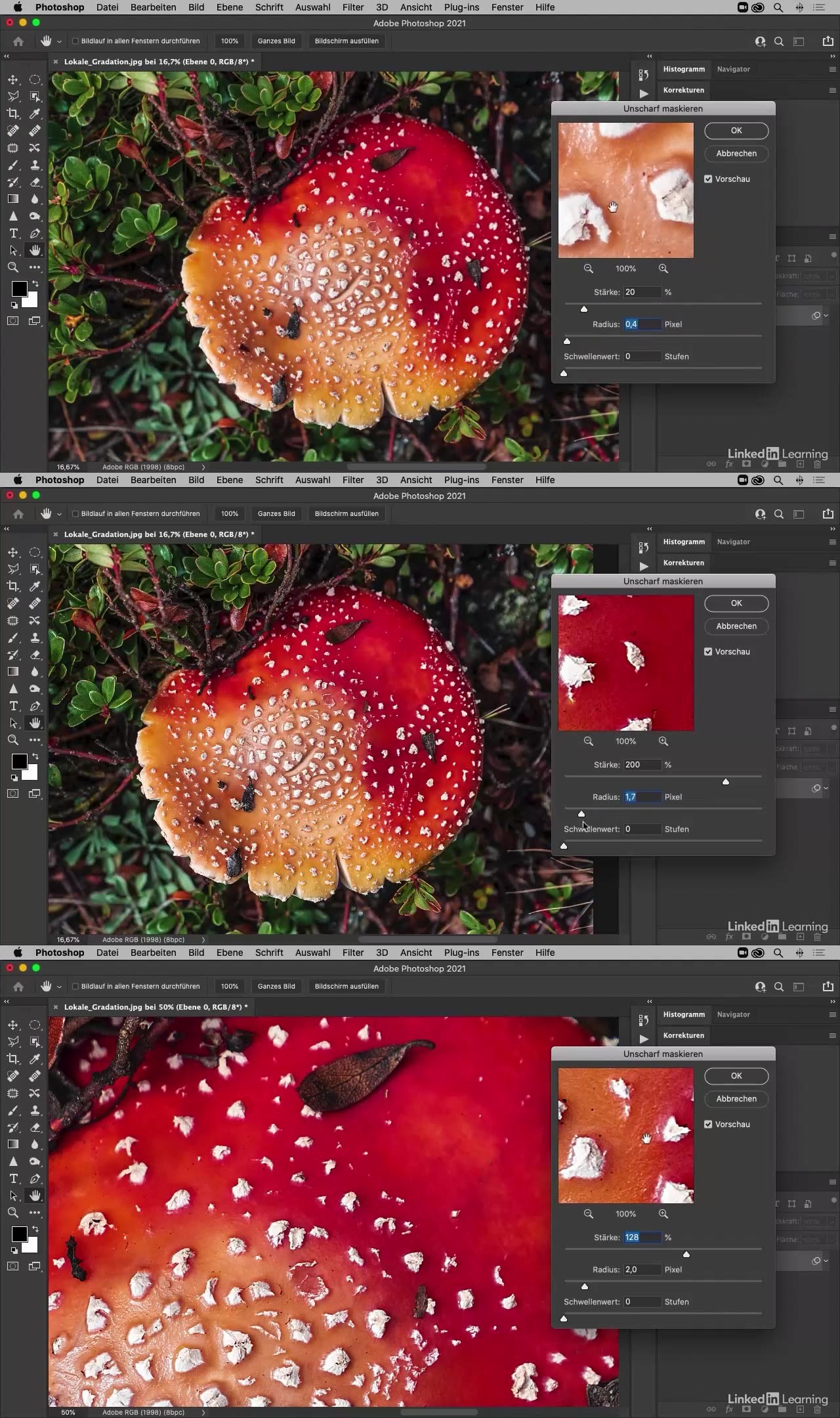This screenshot has width=840, height=1418.
Task: Select the Type tool in the topmost toolbox
Action: point(13,233)
